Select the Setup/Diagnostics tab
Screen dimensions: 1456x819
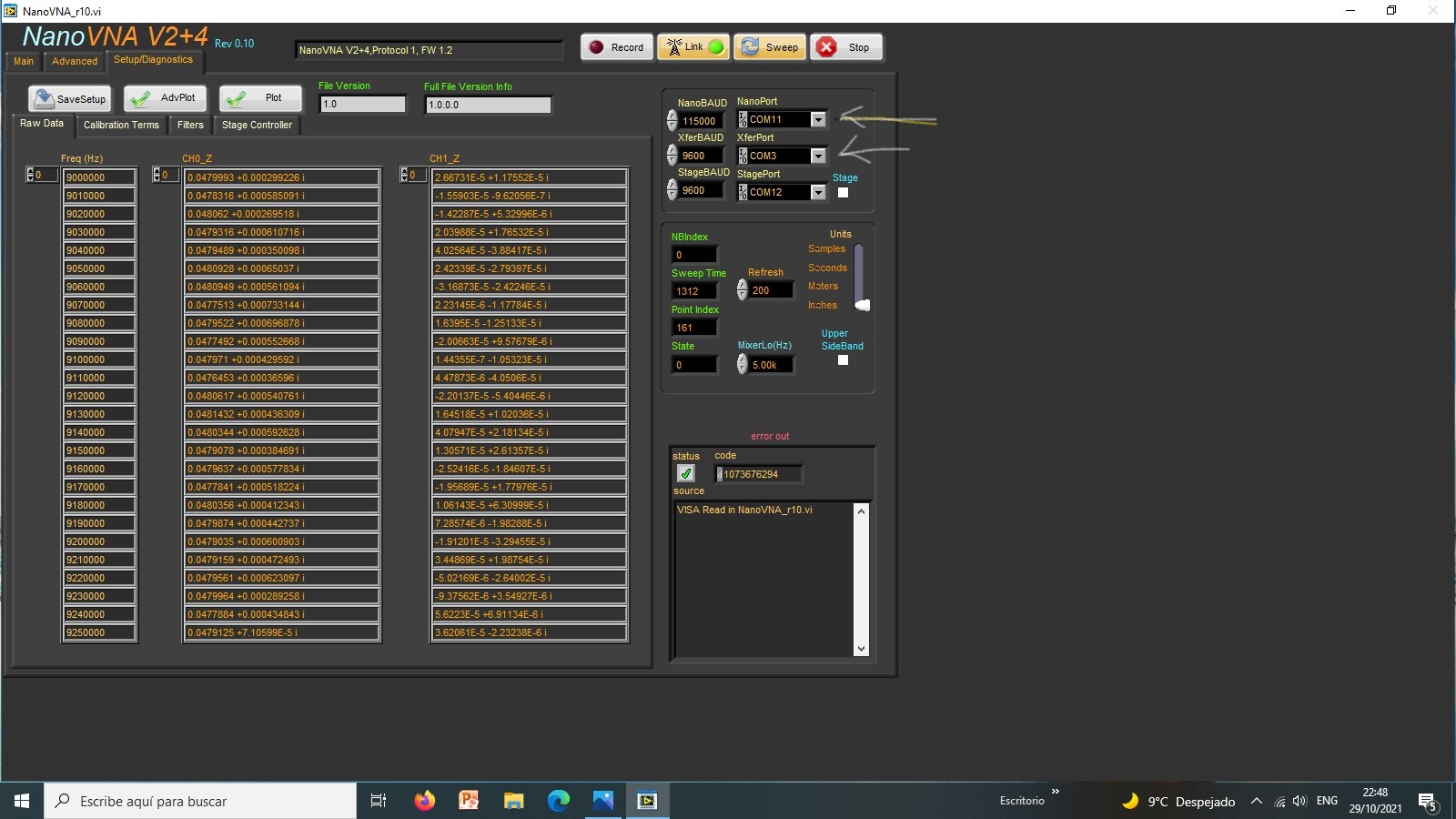click(x=153, y=60)
